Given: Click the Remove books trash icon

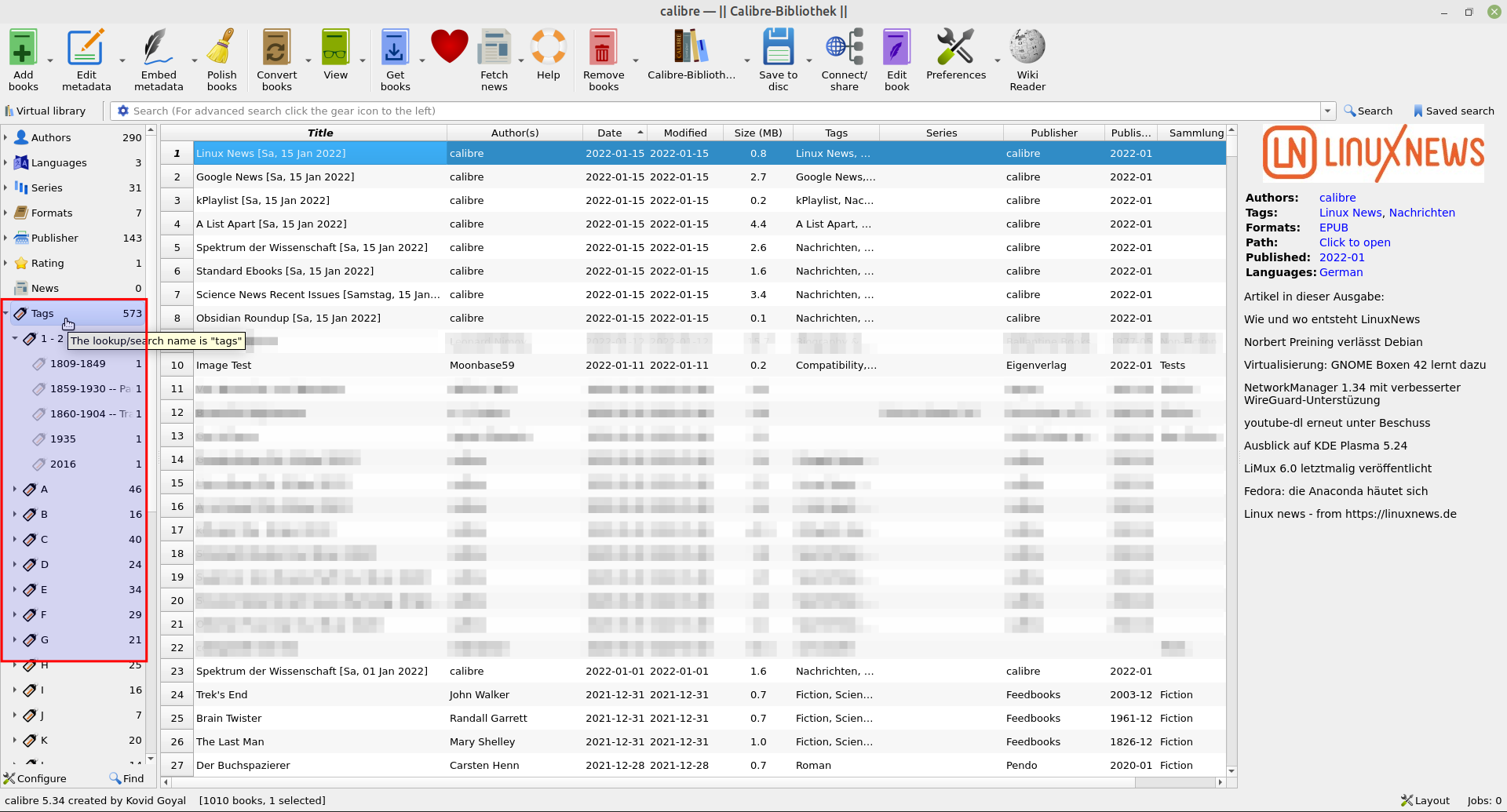Looking at the screenshot, I should [x=604, y=48].
